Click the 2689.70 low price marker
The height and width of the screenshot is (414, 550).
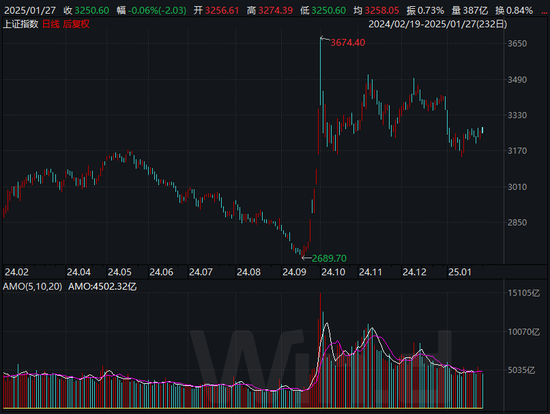click(x=329, y=259)
